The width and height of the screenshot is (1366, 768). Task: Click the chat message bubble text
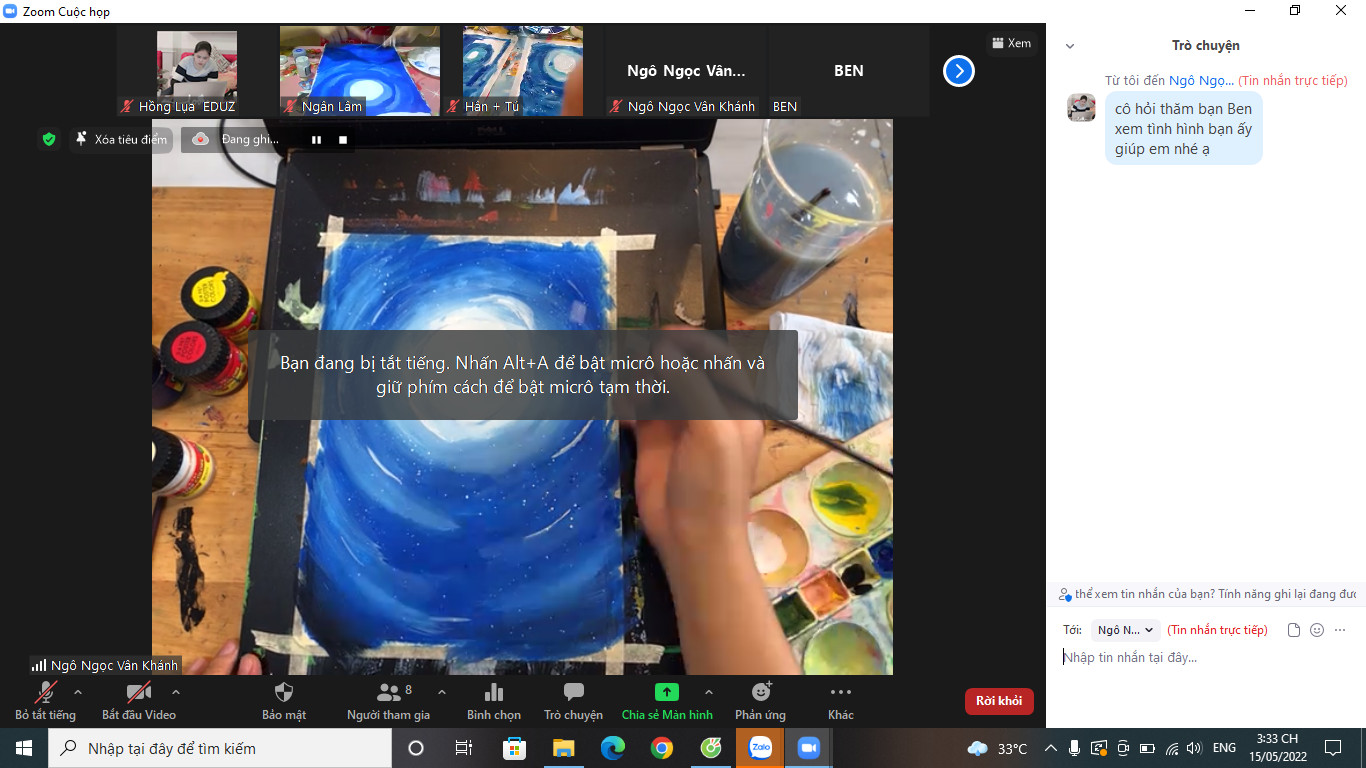1184,129
